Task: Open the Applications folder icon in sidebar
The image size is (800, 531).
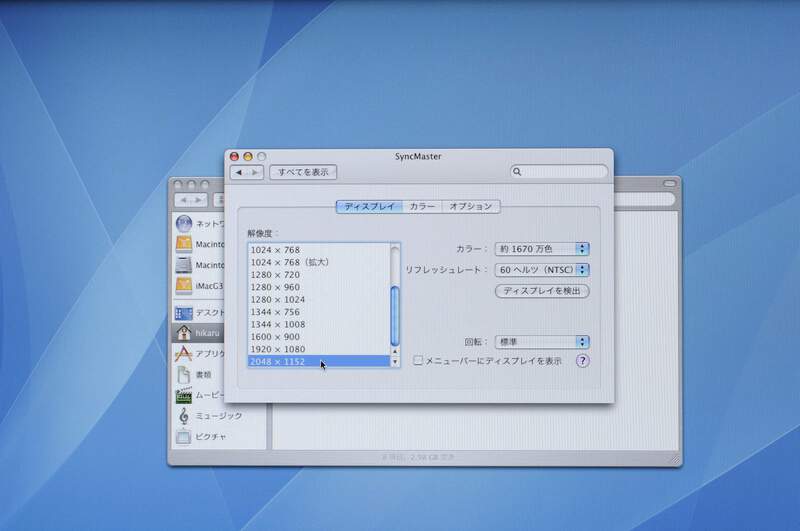Action: [x=183, y=354]
